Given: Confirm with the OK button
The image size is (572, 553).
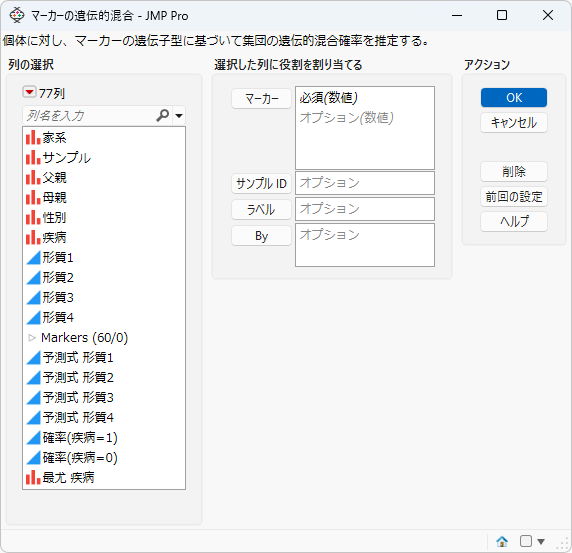Looking at the screenshot, I should (x=514, y=97).
